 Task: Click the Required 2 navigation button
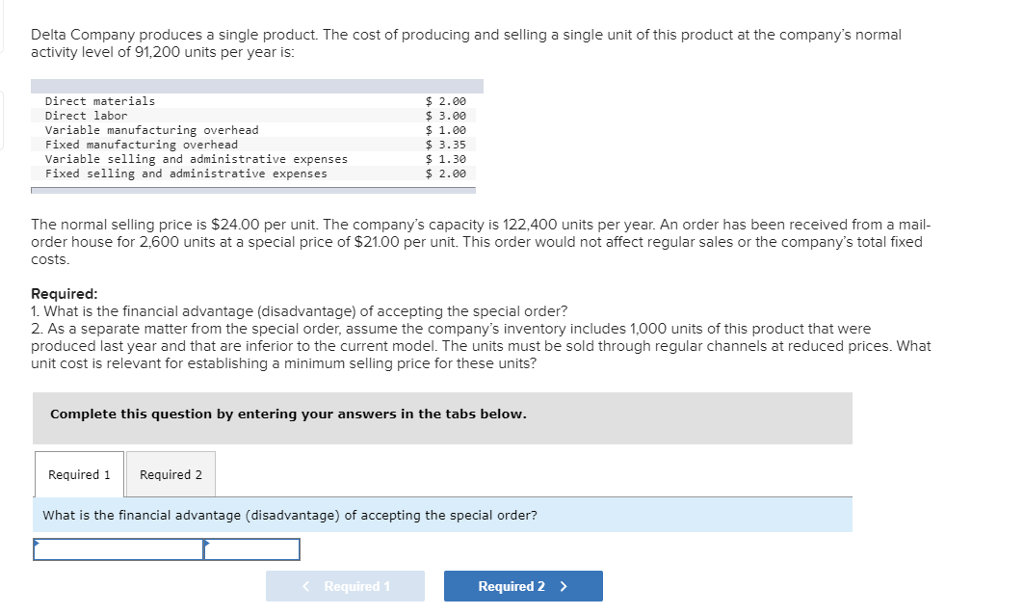click(x=523, y=586)
